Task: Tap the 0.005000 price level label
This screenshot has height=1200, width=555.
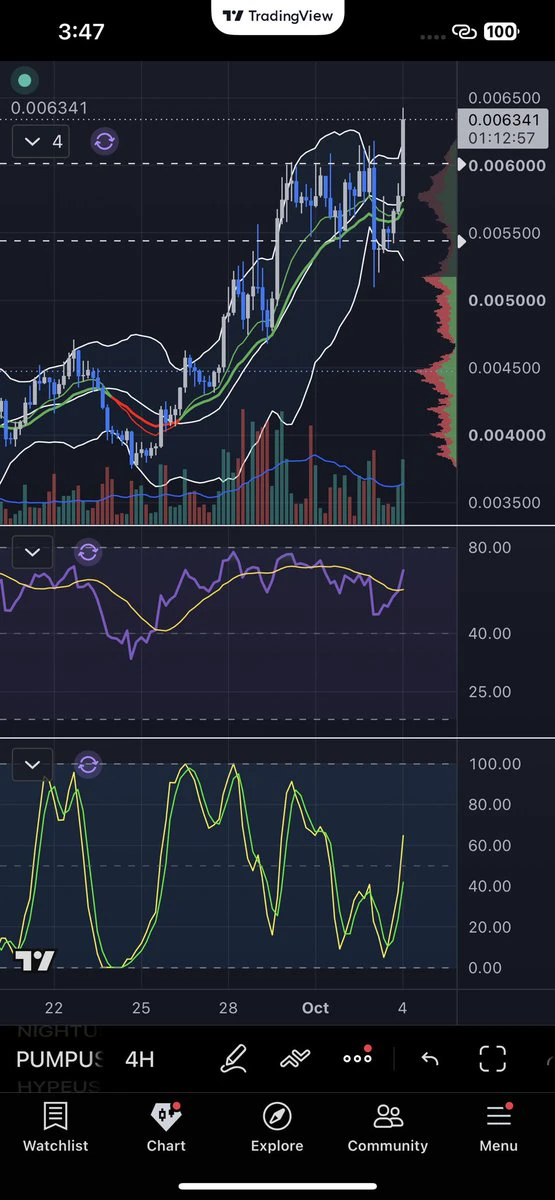Action: pyautogui.click(x=507, y=300)
